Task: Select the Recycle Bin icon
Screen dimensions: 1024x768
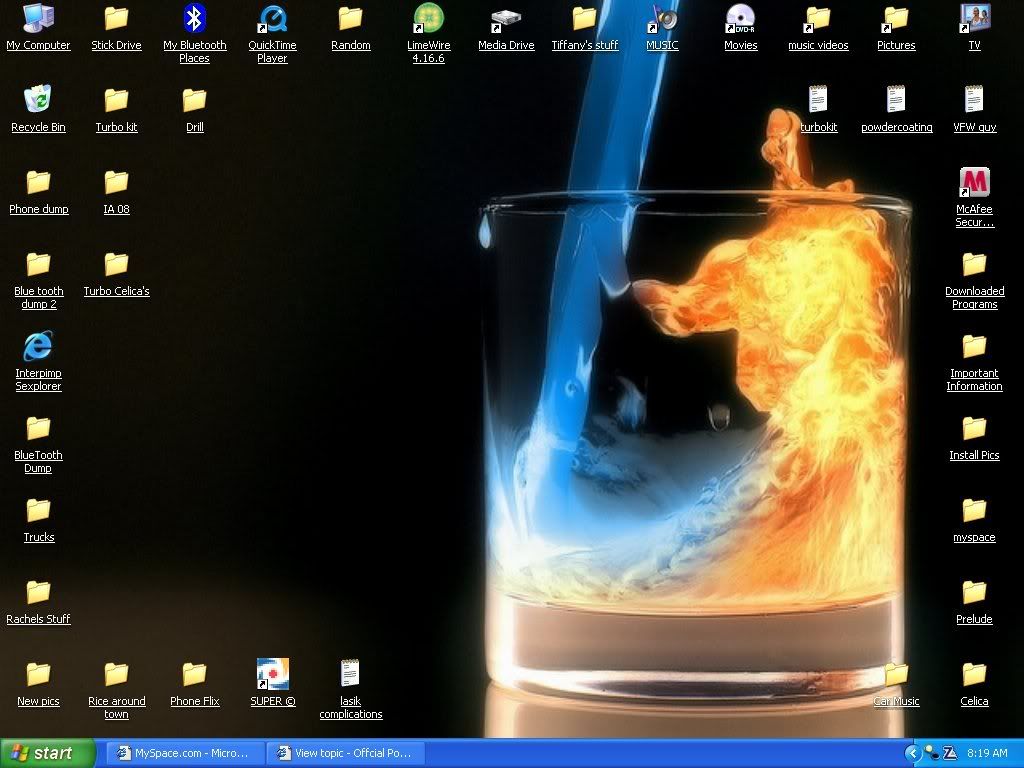Action: [x=38, y=100]
